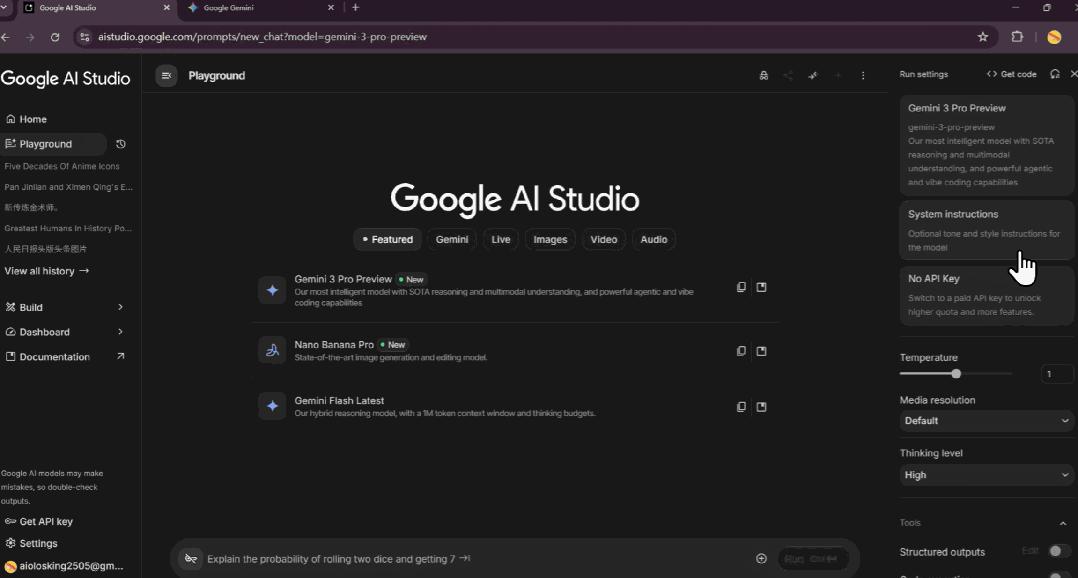Open the Media resolution dropdown
The height and width of the screenshot is (578, 1078).
click(x=986, y=421)
